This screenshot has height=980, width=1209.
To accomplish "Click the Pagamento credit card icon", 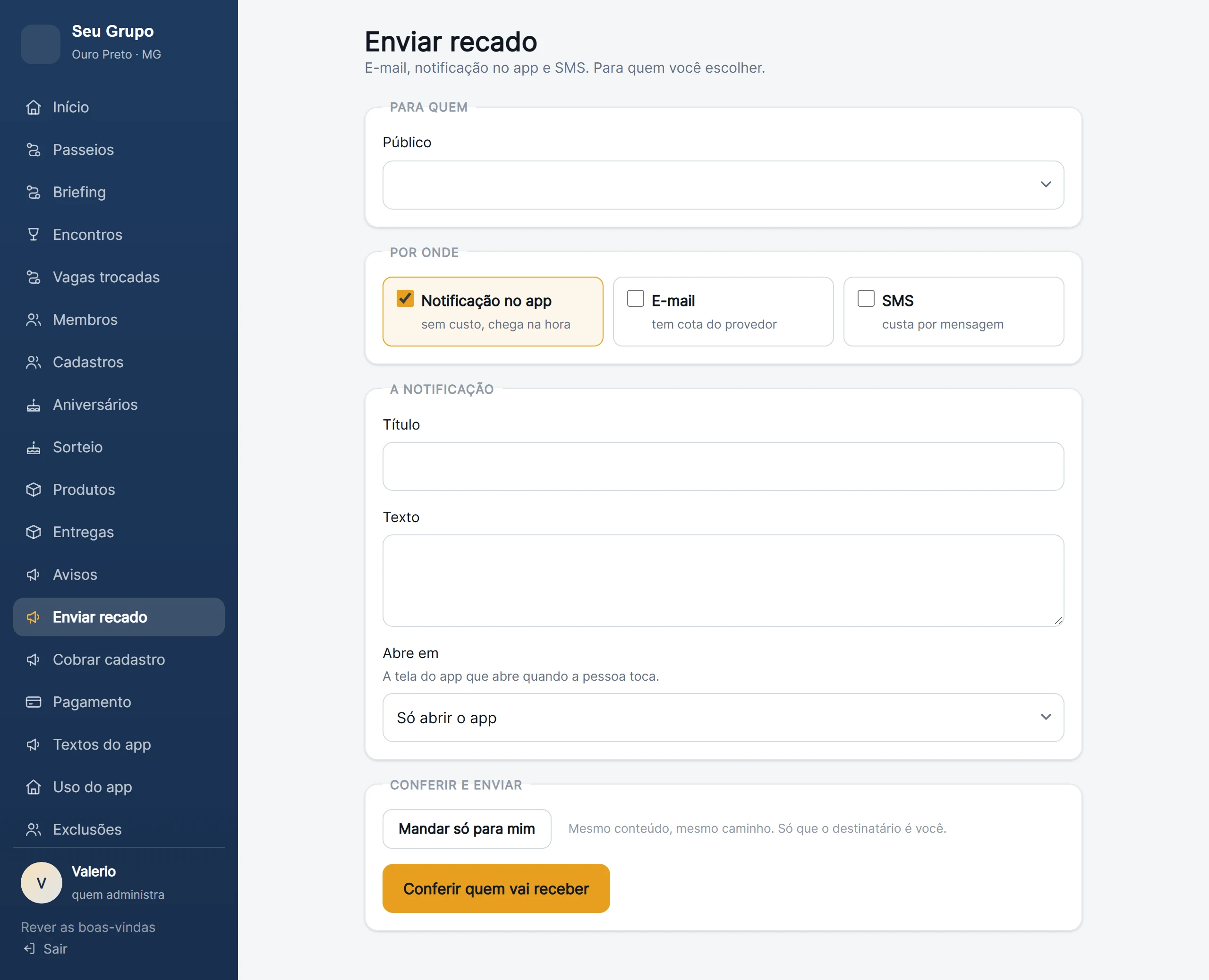I will pos(34,701).
